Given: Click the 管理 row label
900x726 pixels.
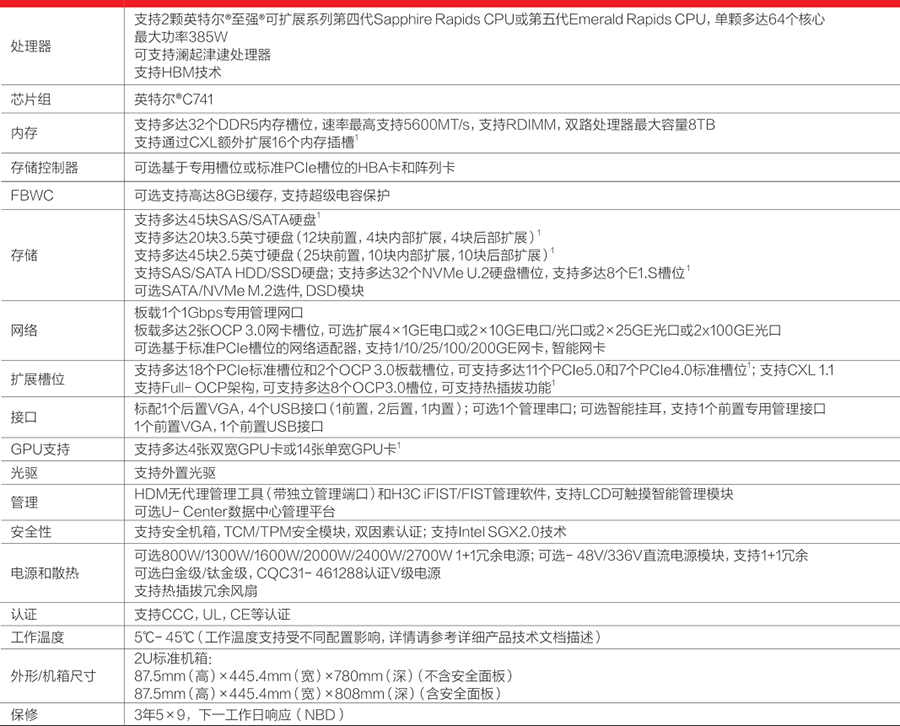Looking at the screenshot, I should (24, 503).
